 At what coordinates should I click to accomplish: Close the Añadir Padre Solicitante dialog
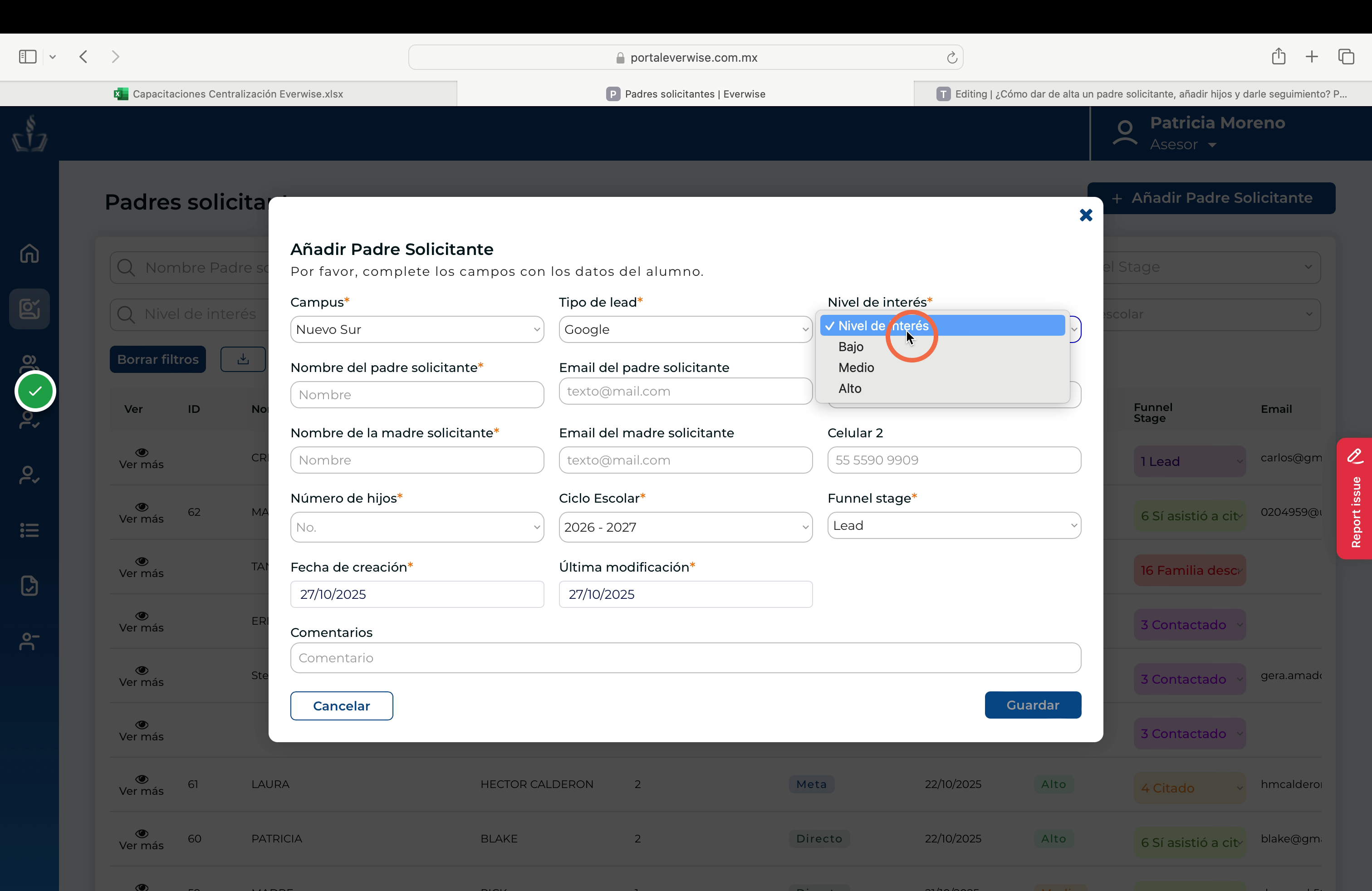click(1086, 215)
